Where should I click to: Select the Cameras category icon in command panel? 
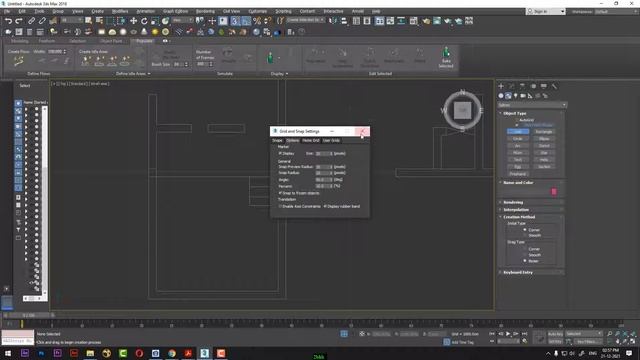[x=523, y=96]
